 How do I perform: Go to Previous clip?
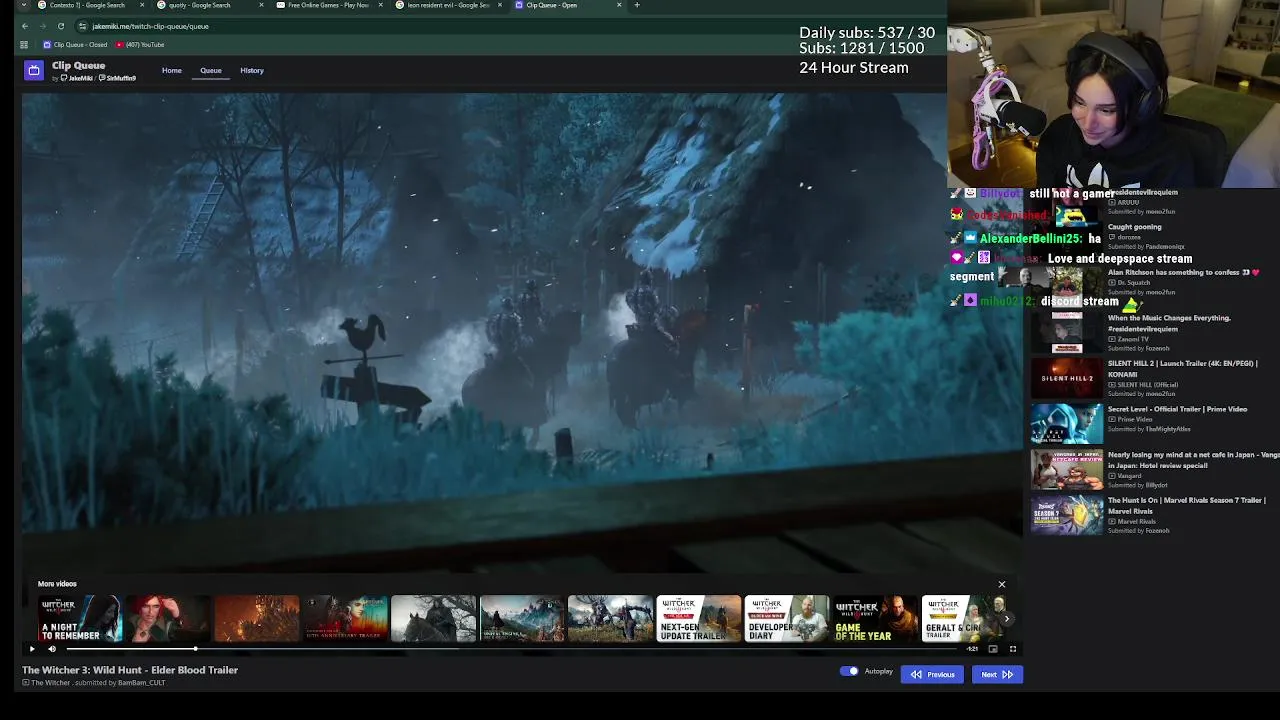(x=932, y=674)
